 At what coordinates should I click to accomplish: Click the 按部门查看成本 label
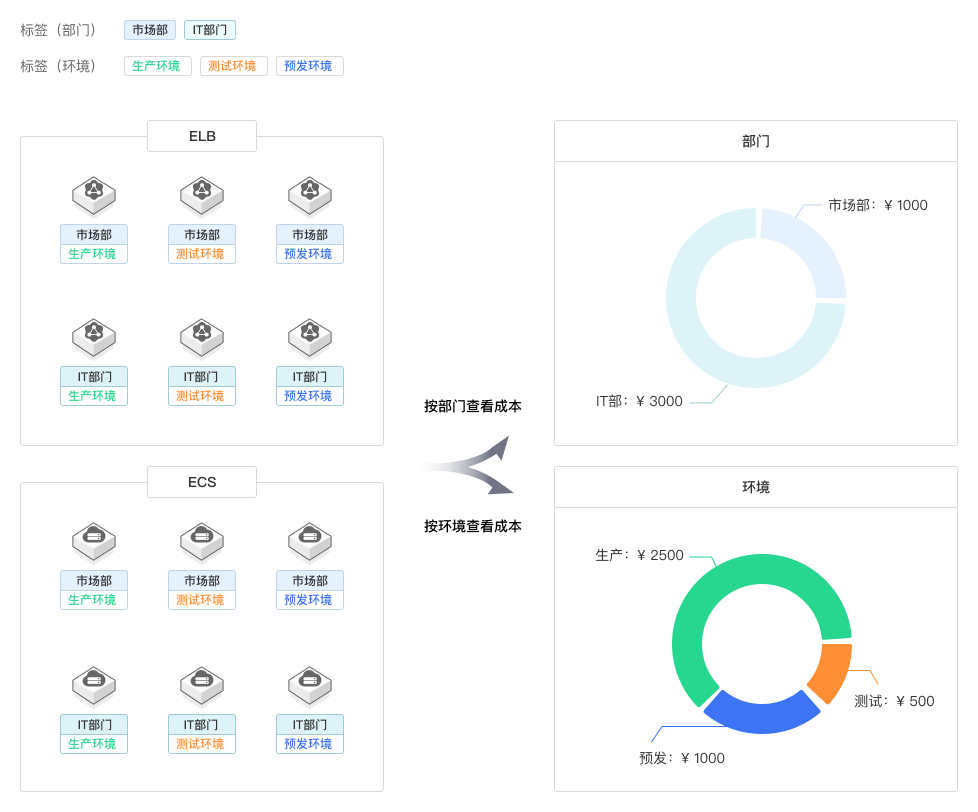click(472, 406)
